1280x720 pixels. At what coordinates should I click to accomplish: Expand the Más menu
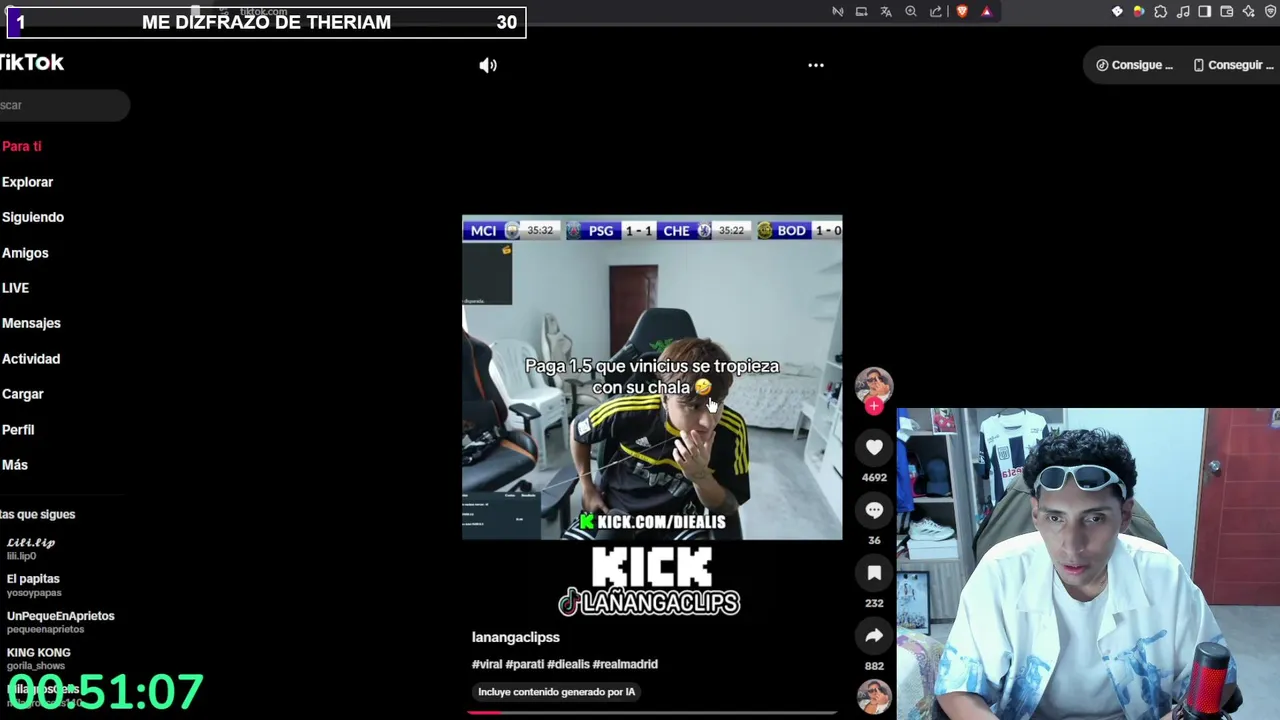pos(15,465)
